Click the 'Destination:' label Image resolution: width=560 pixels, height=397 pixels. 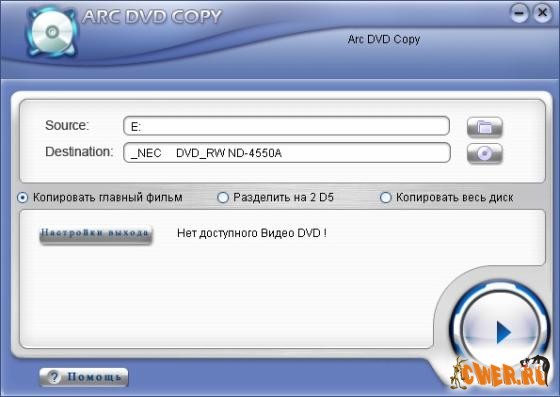pyautogui.click(x=79, y=152)
